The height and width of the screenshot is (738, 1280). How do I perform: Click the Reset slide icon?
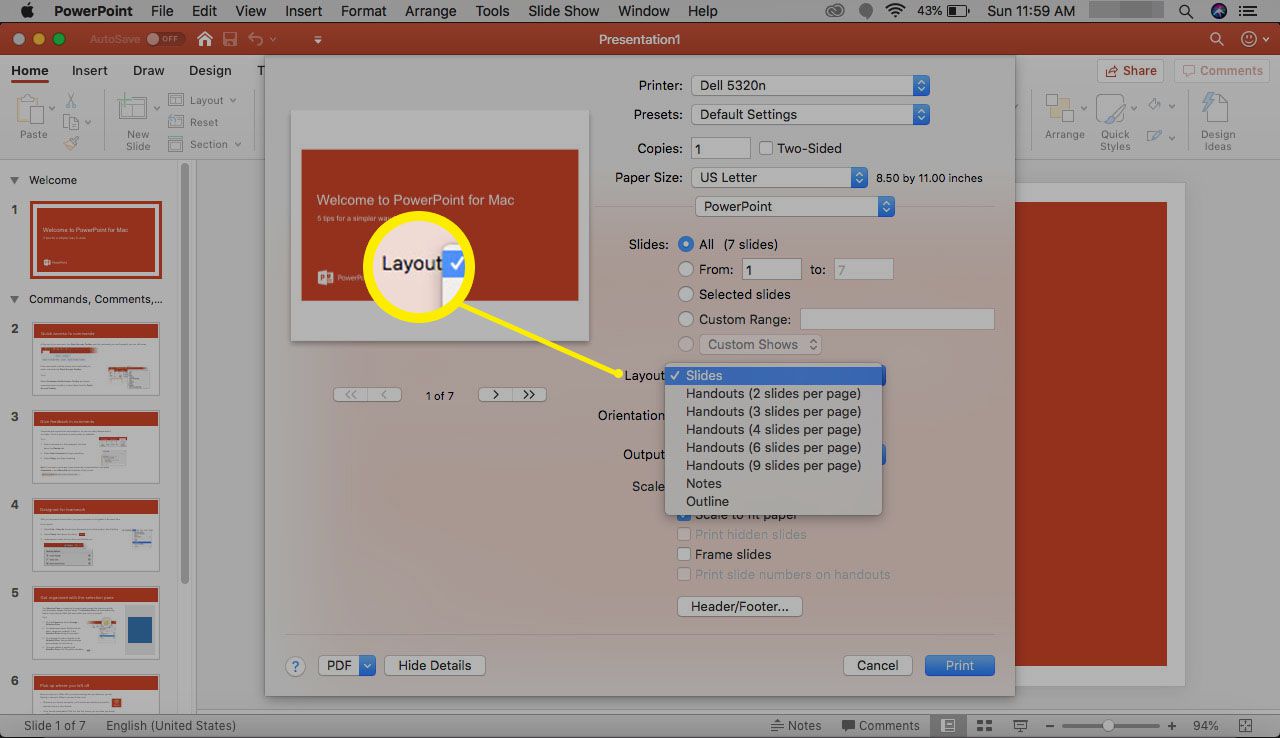176,122
